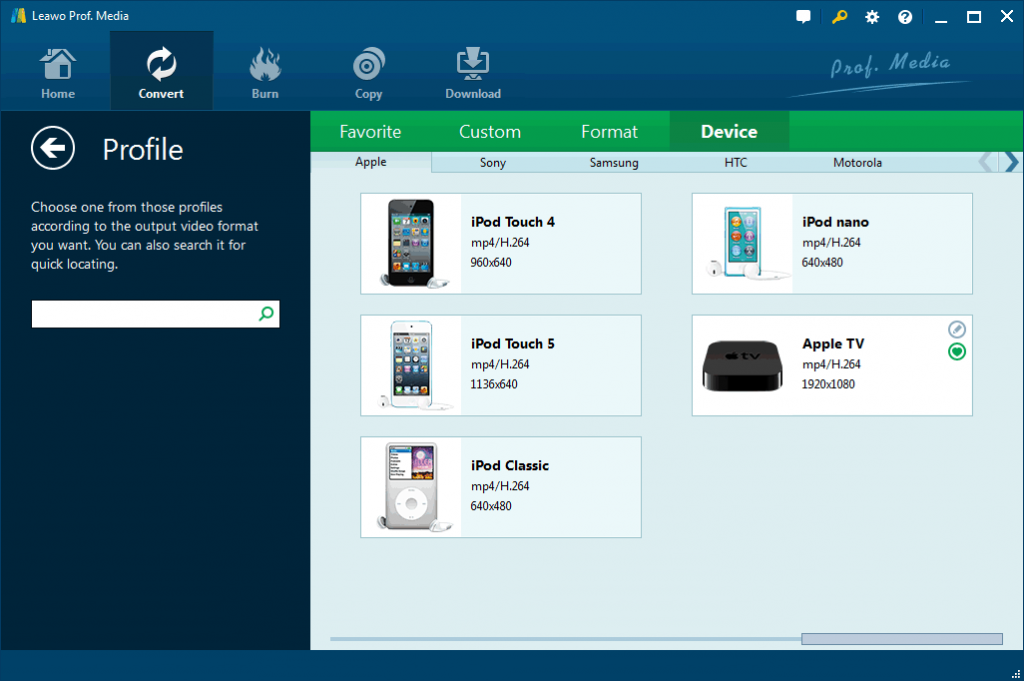Image resolution: width=1024 pixels, height=681 pixels.
Task: Toggle the Apple TV favorite heart
Action: 957,351
